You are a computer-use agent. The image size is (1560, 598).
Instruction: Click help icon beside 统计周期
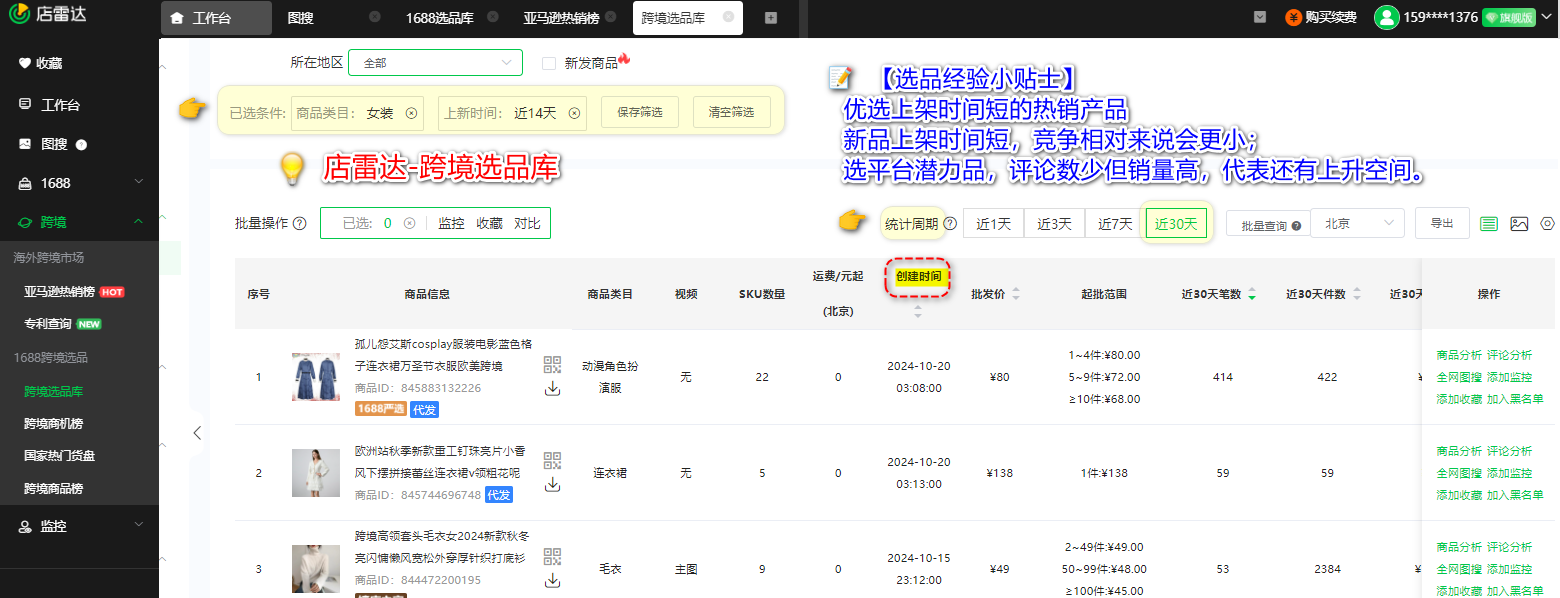950,224
